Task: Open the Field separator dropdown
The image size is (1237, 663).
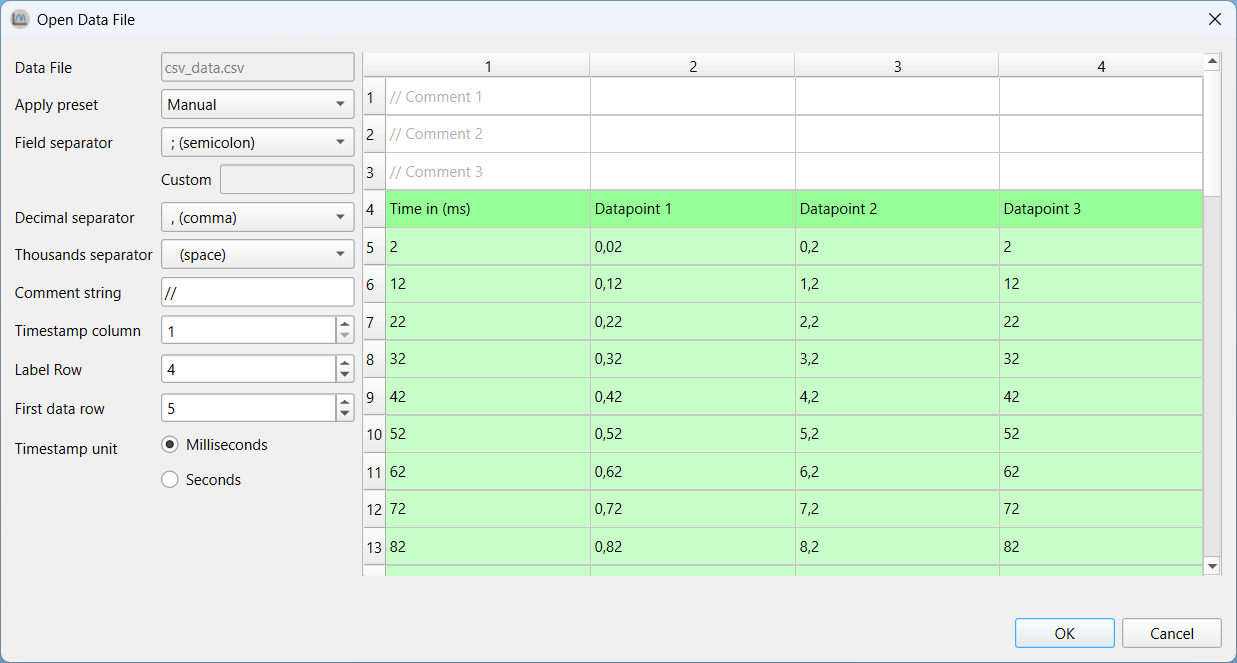Action: pos(257,142)
